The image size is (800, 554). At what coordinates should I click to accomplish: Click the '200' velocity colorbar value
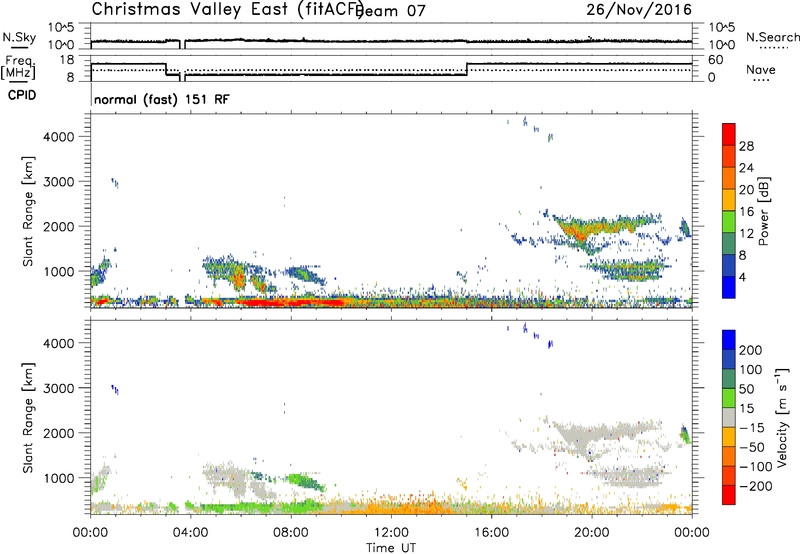pos(751,350)
